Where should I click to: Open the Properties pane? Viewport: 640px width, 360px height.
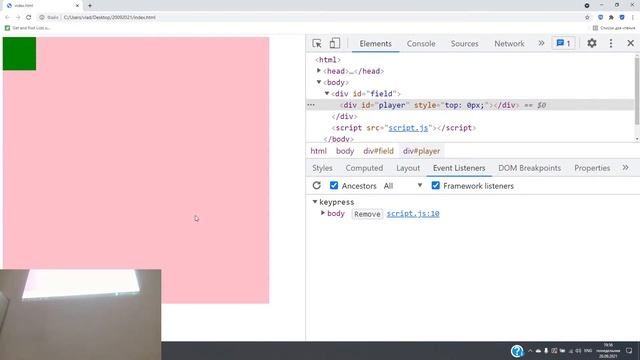pos(592,168)
